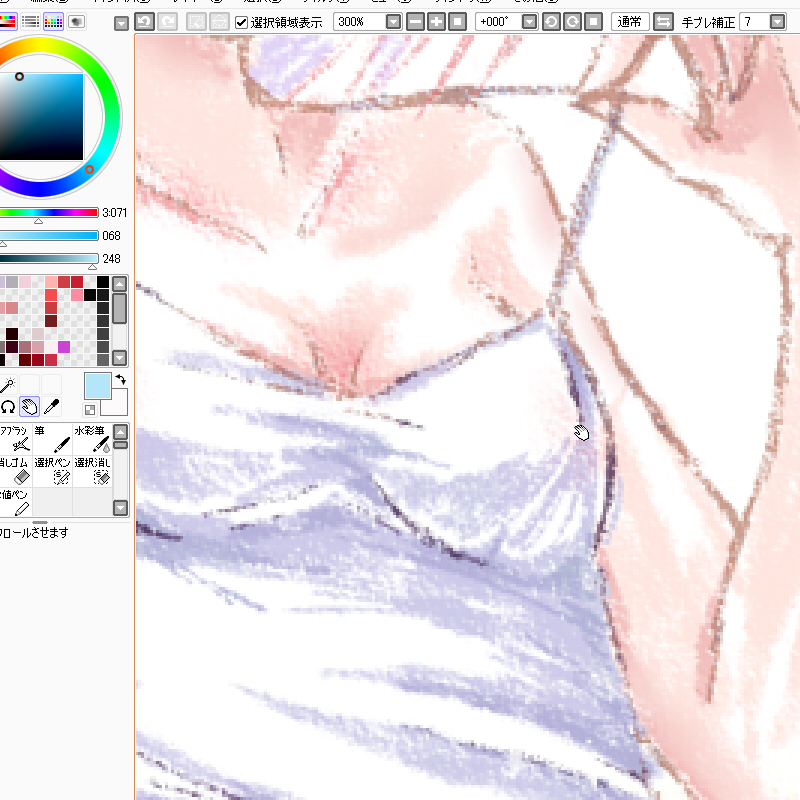The width and height of the screenshot is (800, 800).
Task: Select the pure black swatch in the top row
Action: (x=103, y=282)
